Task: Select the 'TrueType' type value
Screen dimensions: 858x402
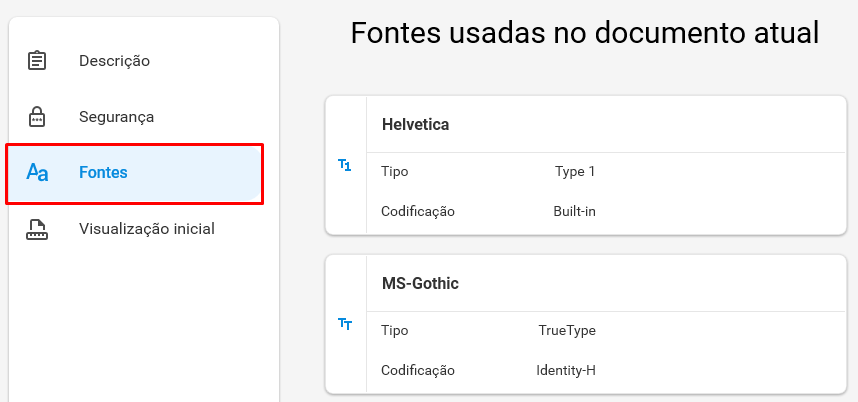Action: pyautogui.click(x=567, y=331)
